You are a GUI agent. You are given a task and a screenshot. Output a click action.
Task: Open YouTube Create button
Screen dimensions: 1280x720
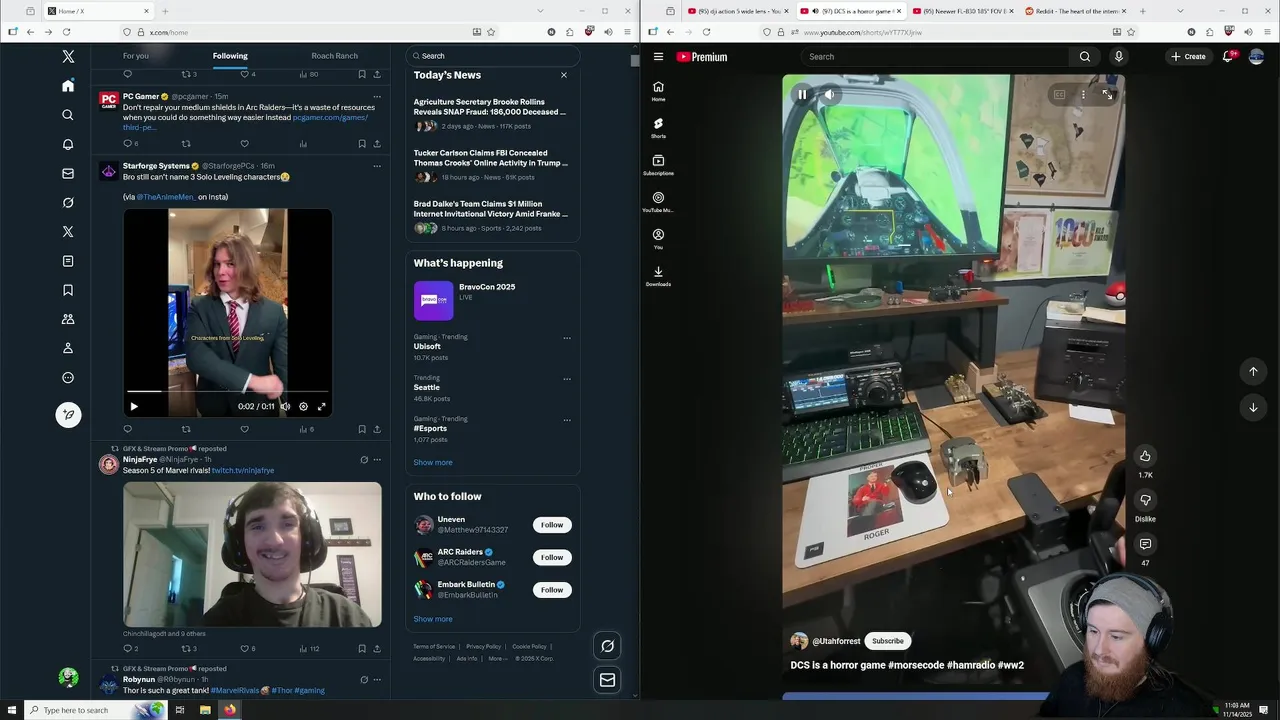[1189, 57]
